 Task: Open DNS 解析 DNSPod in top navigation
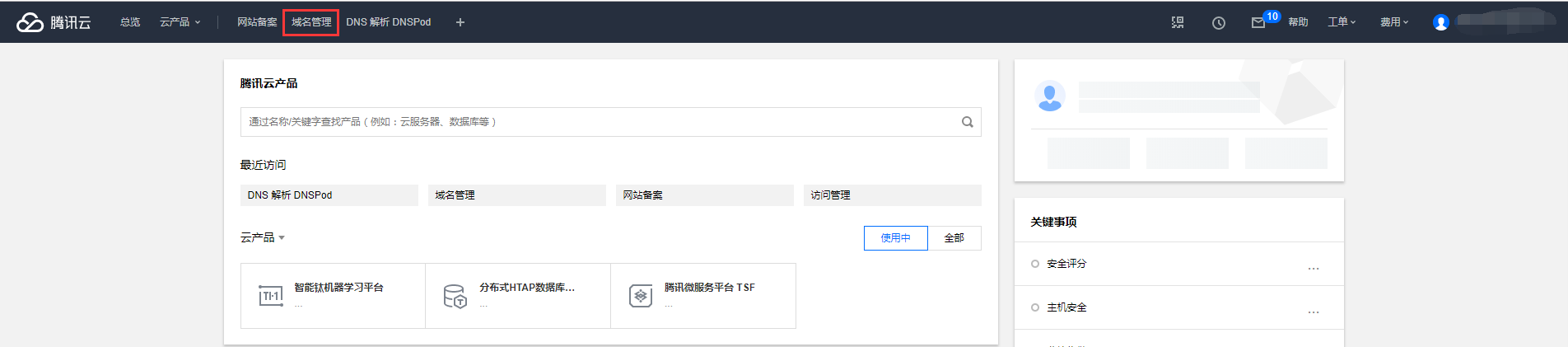coord(389,22)
